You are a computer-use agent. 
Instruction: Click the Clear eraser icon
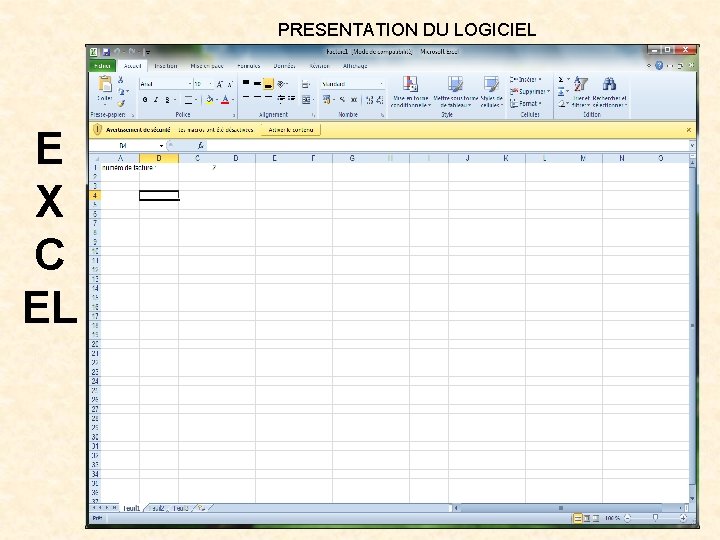(x=561, y=104)
